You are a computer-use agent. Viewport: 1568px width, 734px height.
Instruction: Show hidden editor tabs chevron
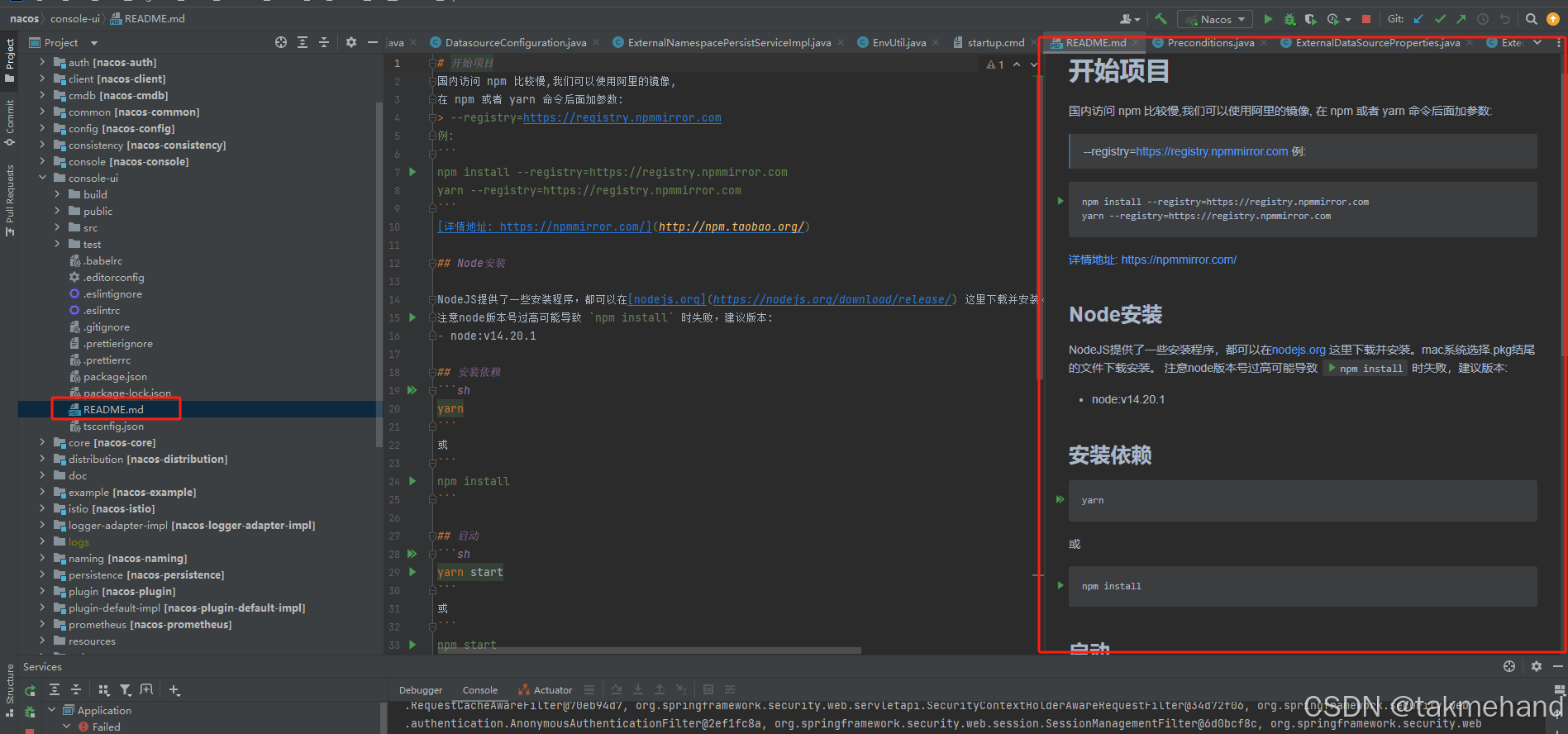pyautogui.click(x=1537, y=42)
